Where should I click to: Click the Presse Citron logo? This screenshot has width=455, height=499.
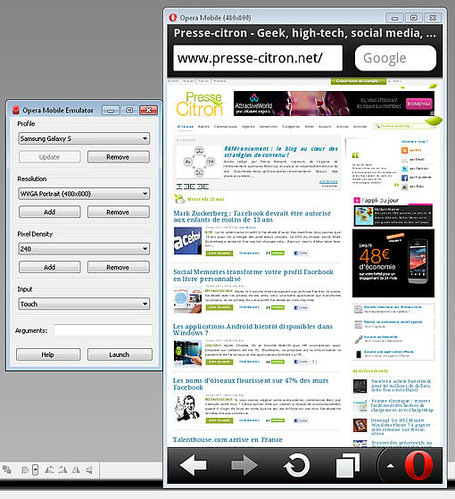click(199, 104)
